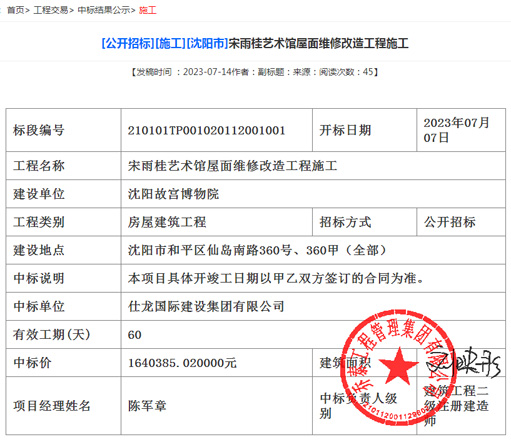Click address 沈阳市和平区仙岛南路360号 cell
Image resolution: width=511 pixels, height=442 pixels.
[x=313, y=250]
